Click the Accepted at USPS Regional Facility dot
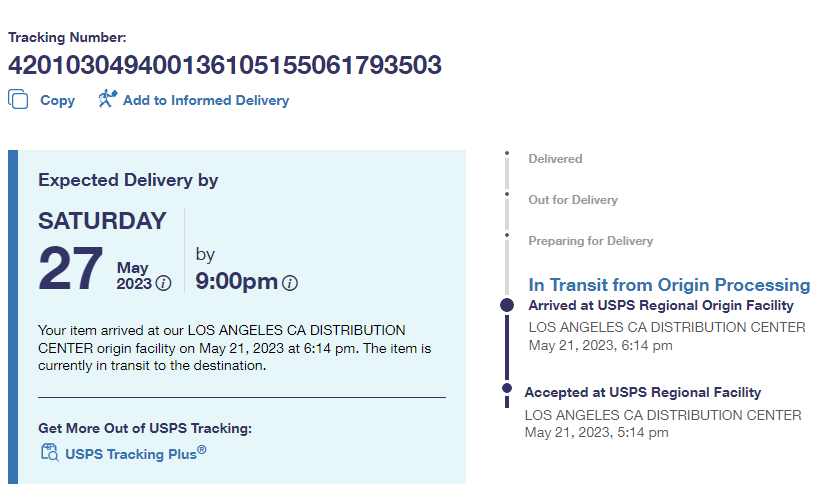Viewport: 820px width, 492px height. point(506,388)
